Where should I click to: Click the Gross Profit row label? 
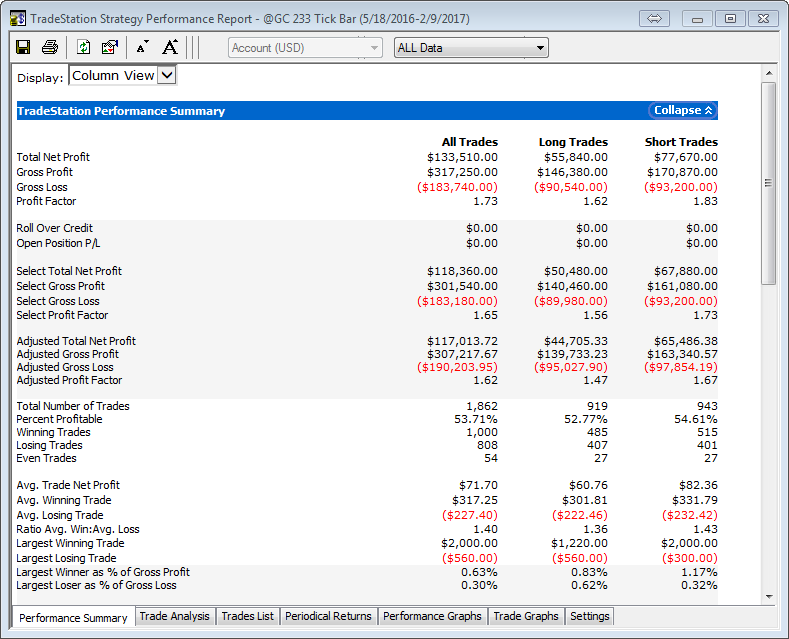click(x=44, y=172)
